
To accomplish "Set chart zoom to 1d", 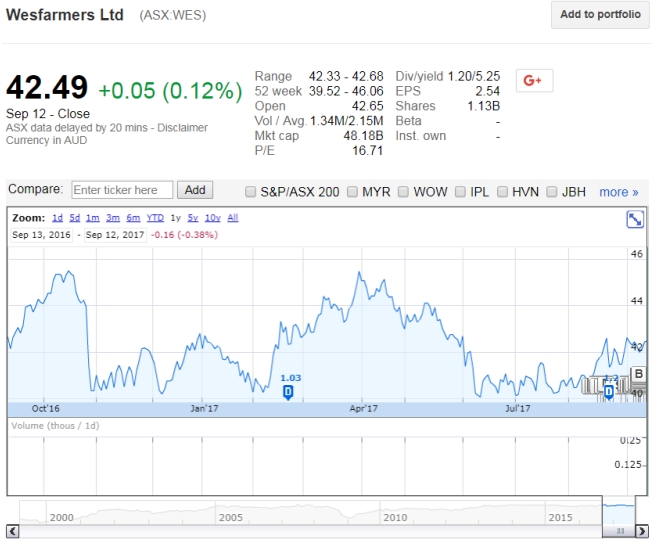I will pos(57,218).
